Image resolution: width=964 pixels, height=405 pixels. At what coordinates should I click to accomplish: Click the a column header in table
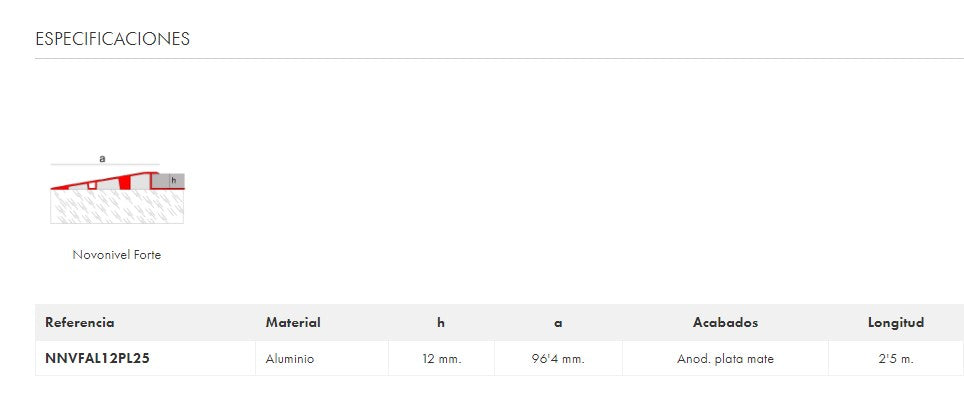pyautogui.click(x=558, y=323)
